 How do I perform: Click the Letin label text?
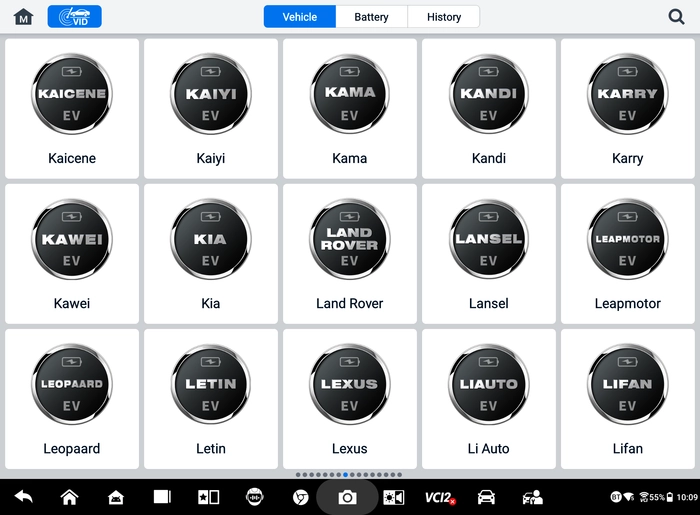point(211,449)
